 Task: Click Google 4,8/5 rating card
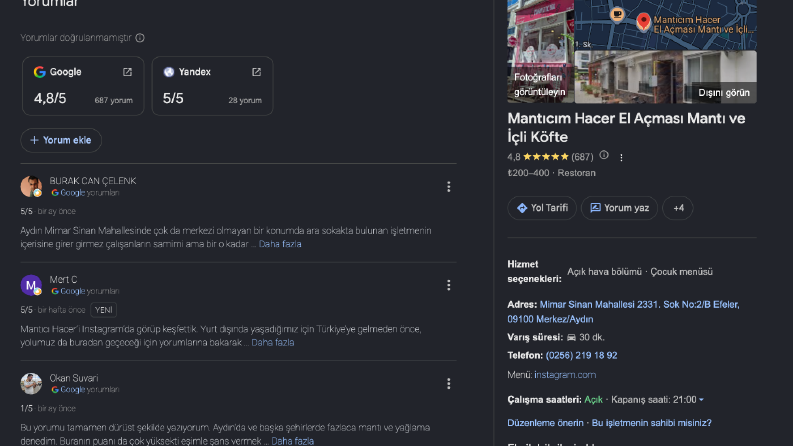pyautogui.click(x=83, y=86)
